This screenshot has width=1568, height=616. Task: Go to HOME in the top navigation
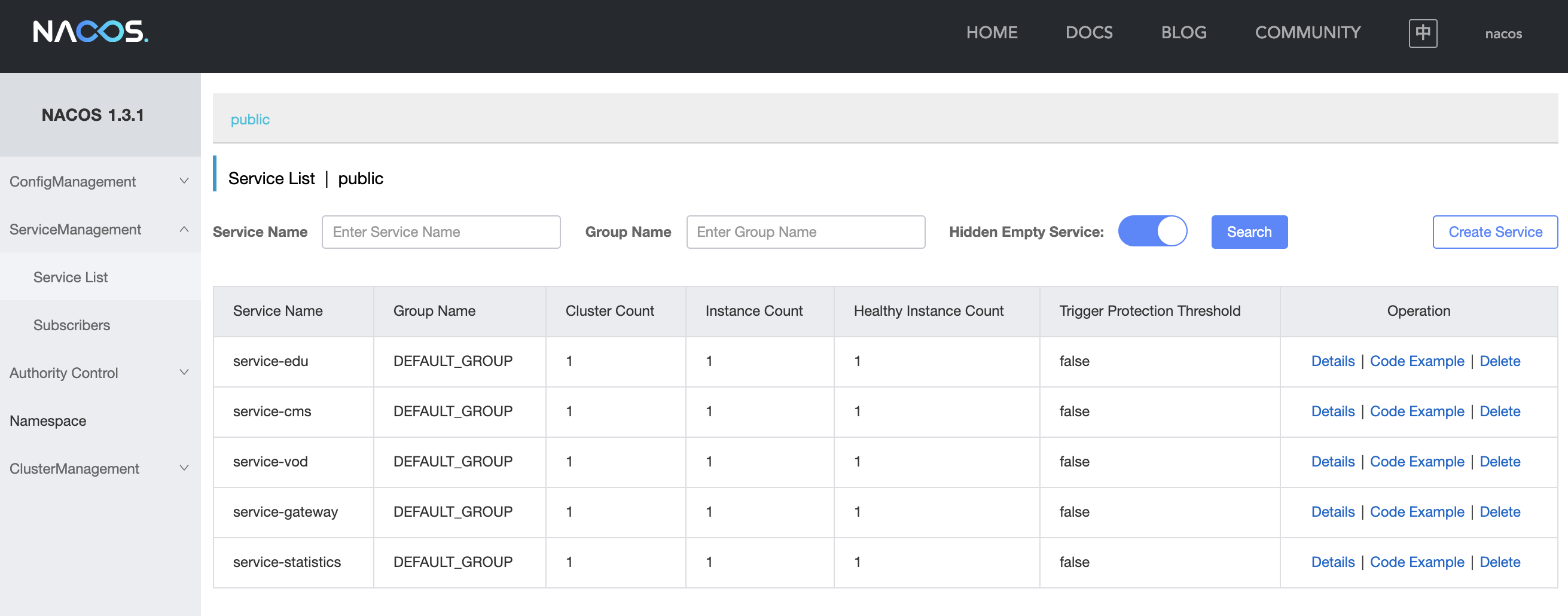[x=992, y=32]
